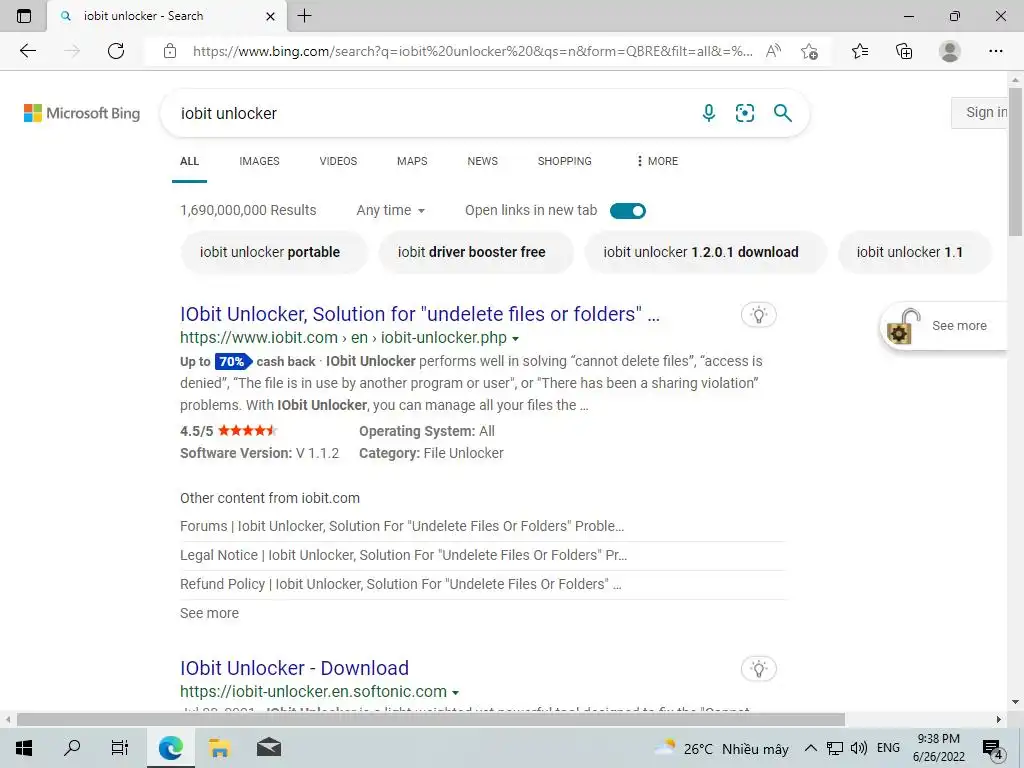Open the user profile icon
Image resolution: width=1024 pixels, height=768 pixels.
(x=950, y=51)
